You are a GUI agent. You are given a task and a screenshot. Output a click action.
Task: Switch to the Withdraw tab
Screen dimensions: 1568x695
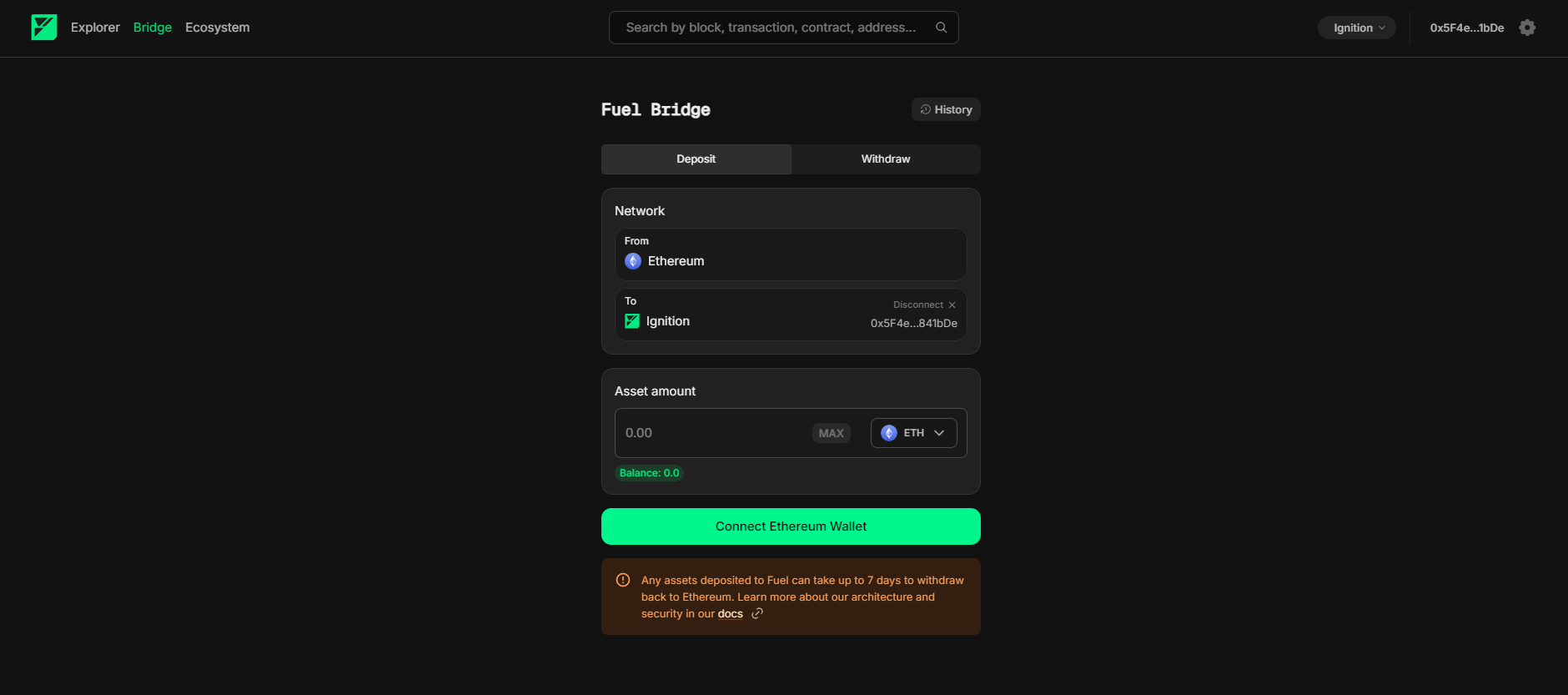pos(885,159)
